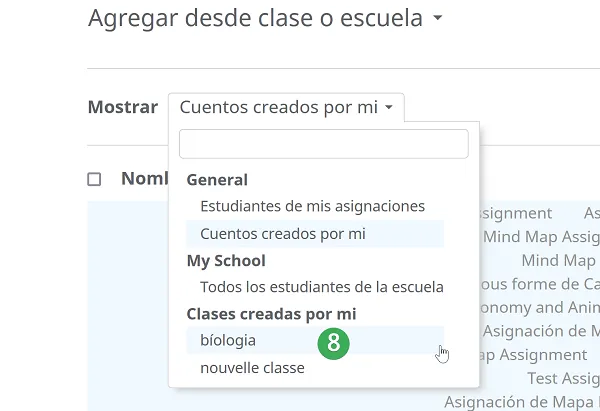Click the 'Mostrar' label

tap(122, 108)
